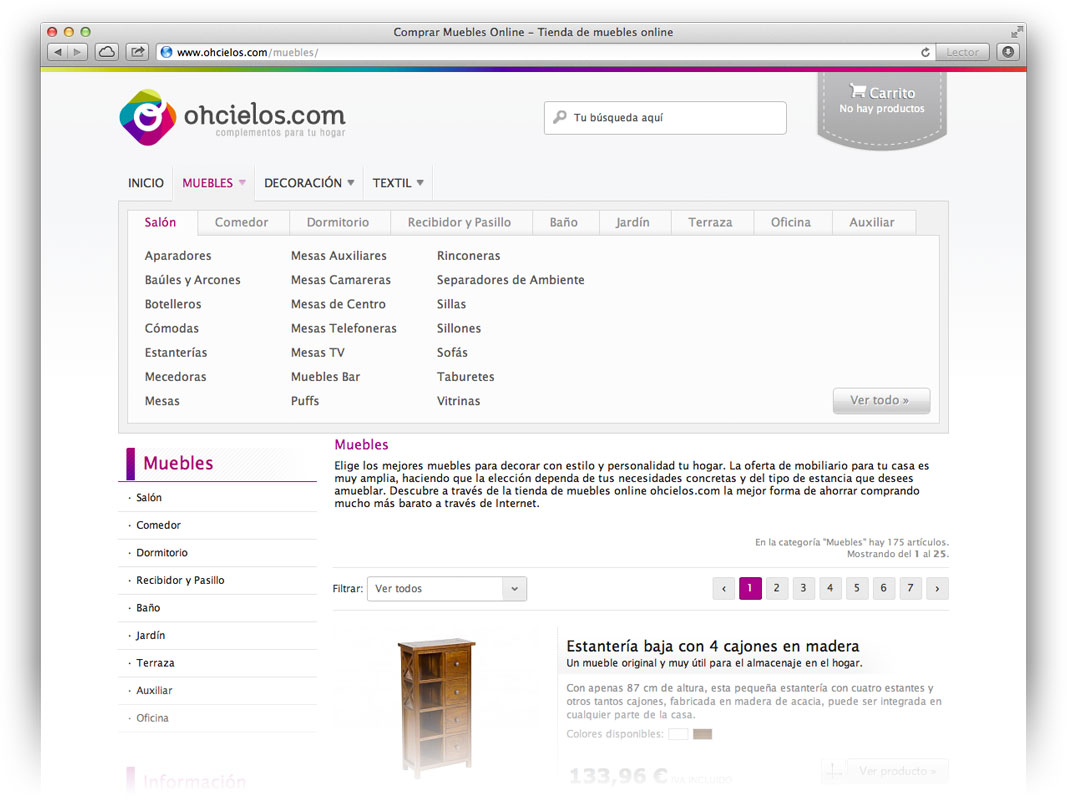Open the Taburetes link
This screenshot has height=800, width=1067.
[x=465, y=377]
